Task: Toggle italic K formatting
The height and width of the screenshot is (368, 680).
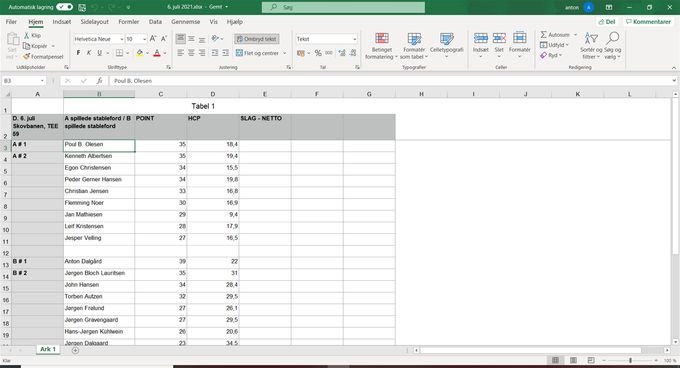Action: pyautogui.click(x=89, y=53)
